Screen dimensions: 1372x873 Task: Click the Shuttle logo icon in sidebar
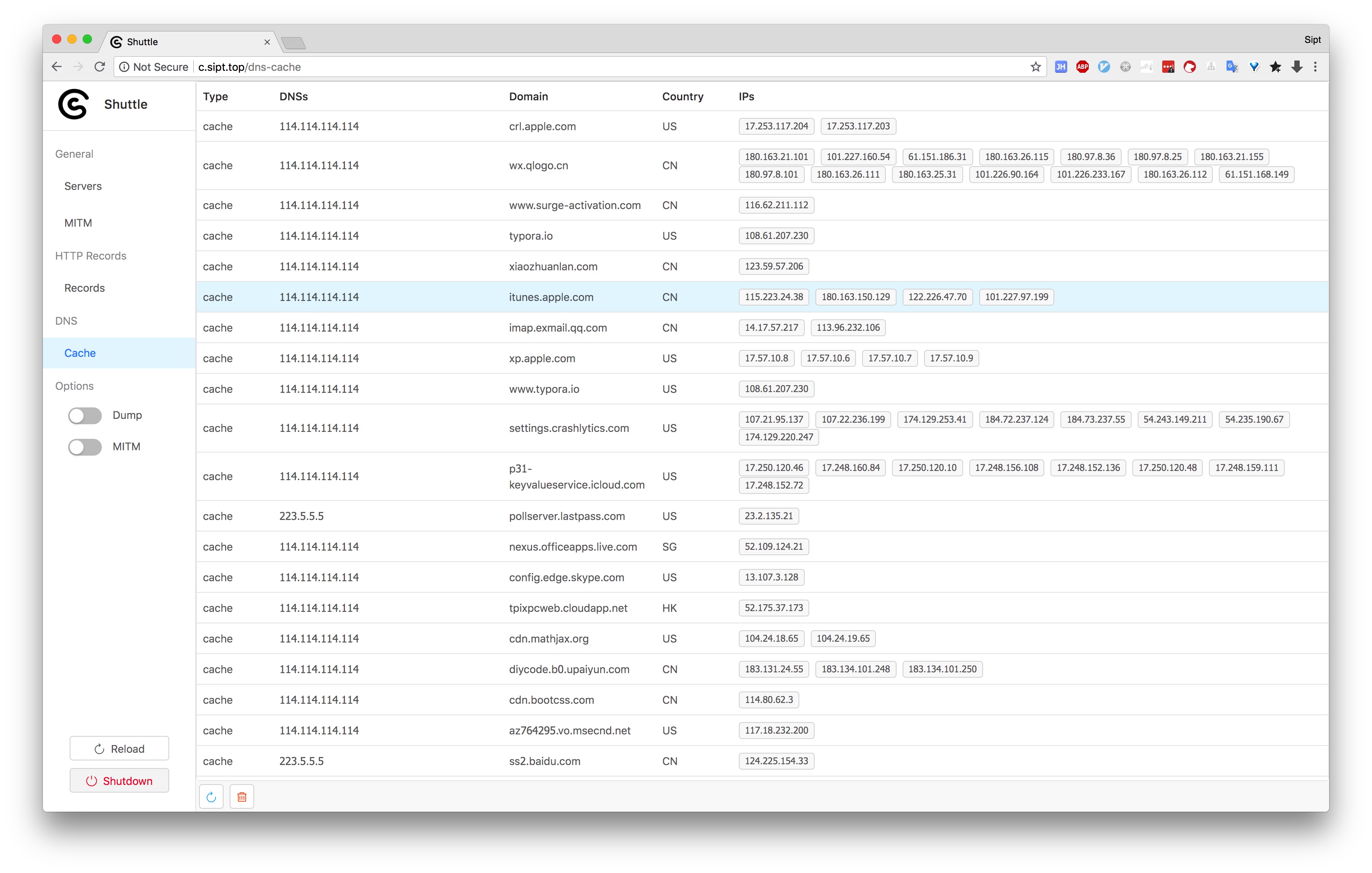(73, 104)
